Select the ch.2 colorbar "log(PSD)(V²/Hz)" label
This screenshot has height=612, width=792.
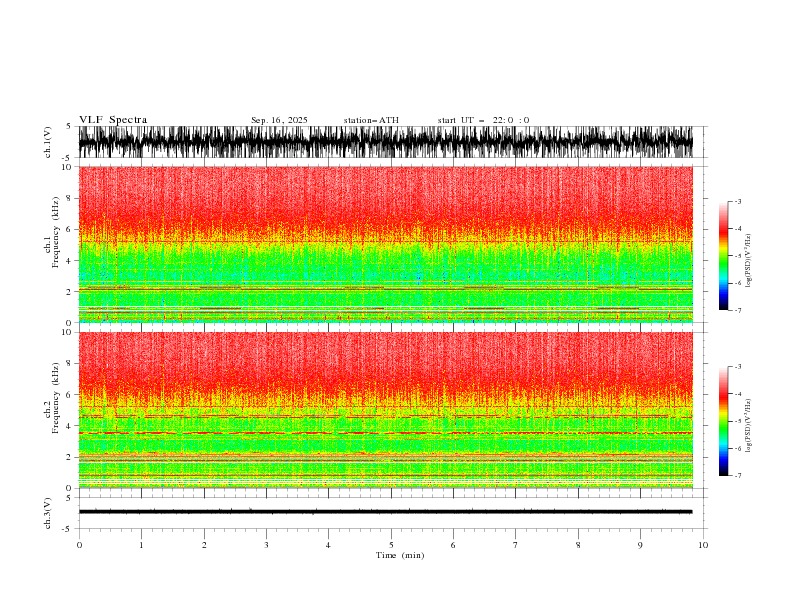(748, 426)
